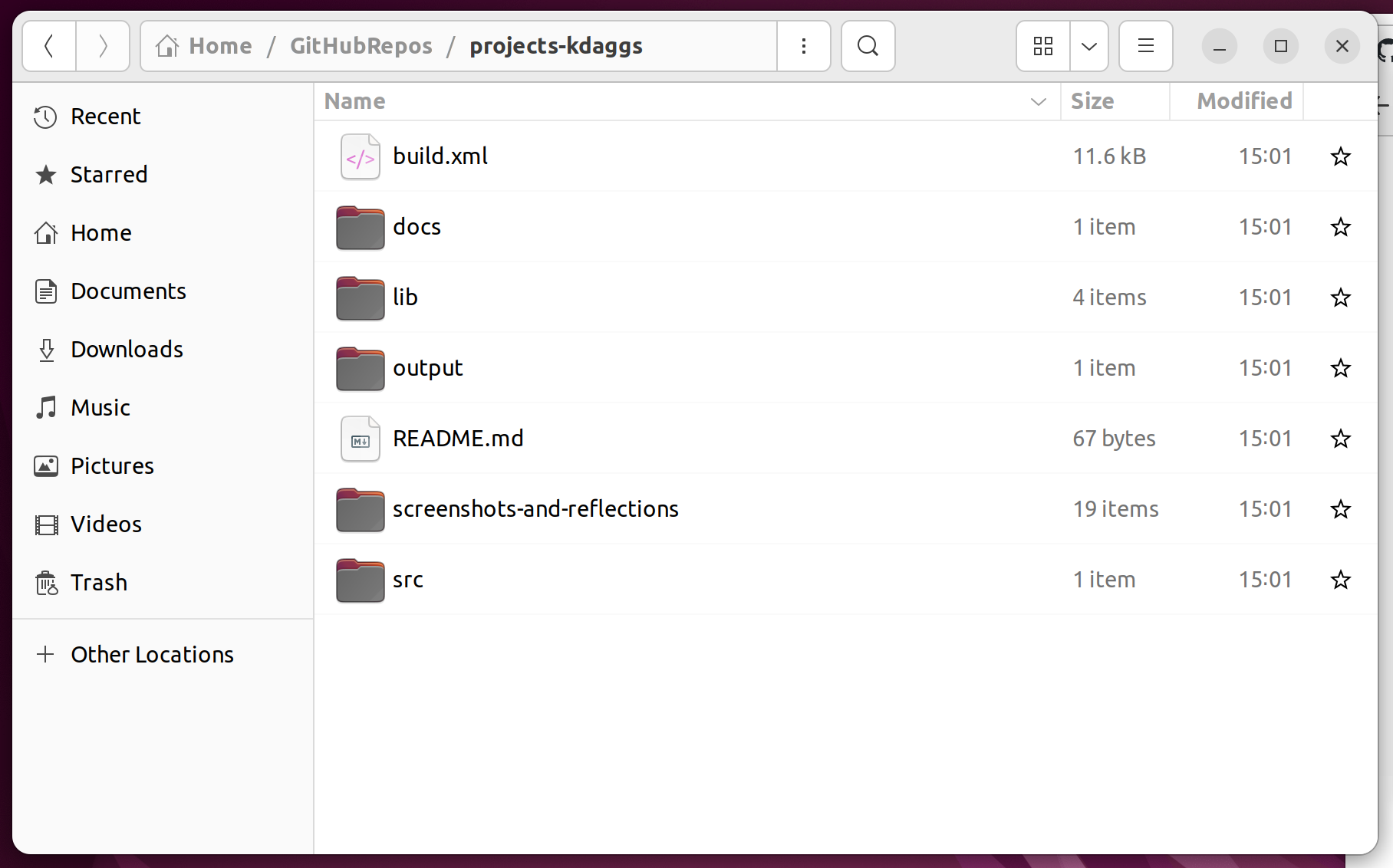Viewport: 1393px width, 868px height.
Task: Select the build.xml file icon
Action: pos(361,156)
